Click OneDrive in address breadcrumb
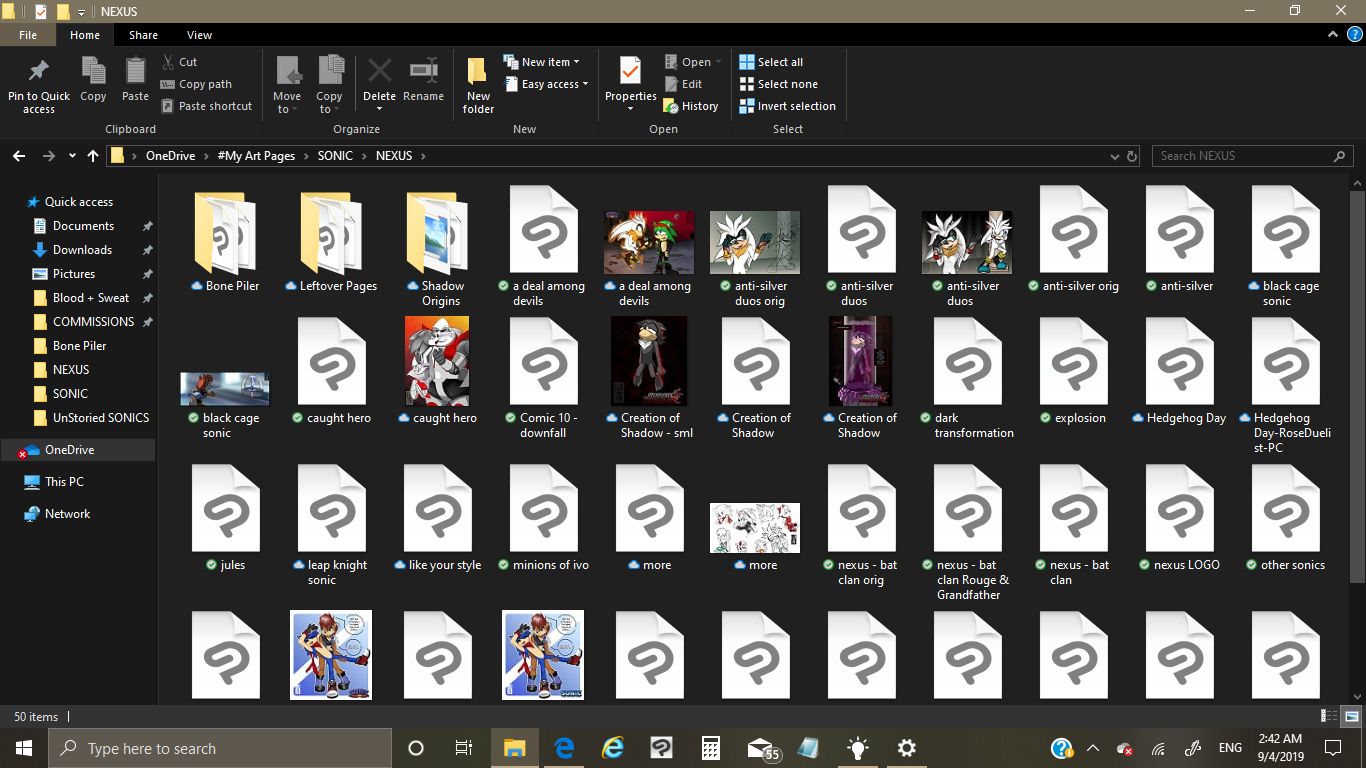 coord(171,156)
